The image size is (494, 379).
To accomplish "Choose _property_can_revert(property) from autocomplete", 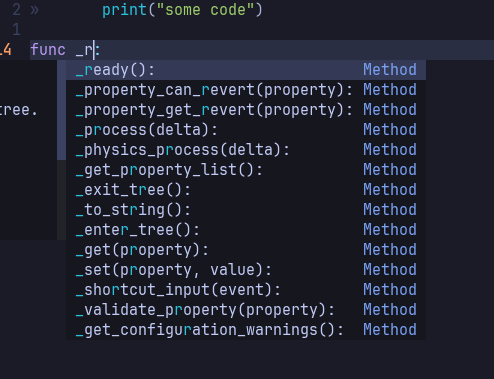I will click(246, 90).
